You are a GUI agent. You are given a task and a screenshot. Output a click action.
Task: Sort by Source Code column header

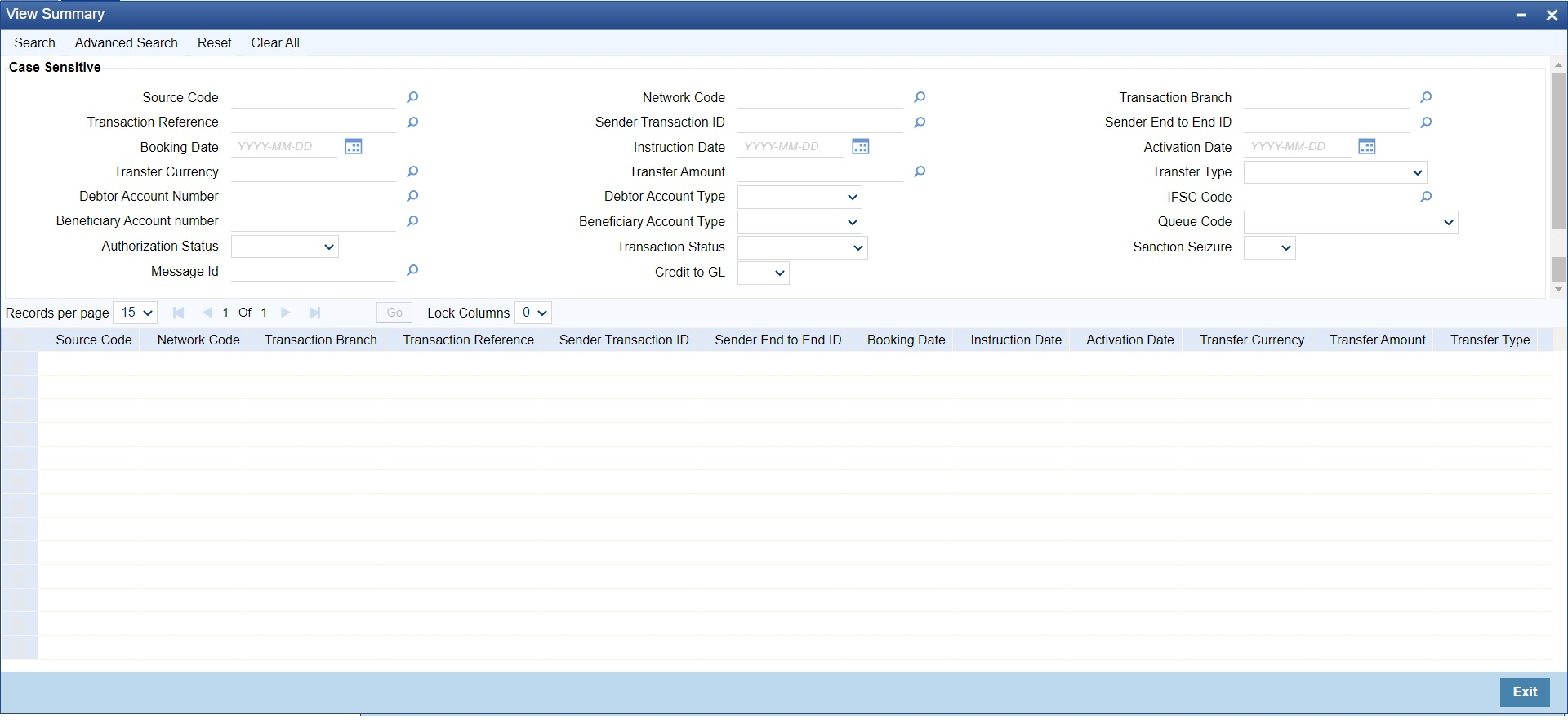(94, 340)
